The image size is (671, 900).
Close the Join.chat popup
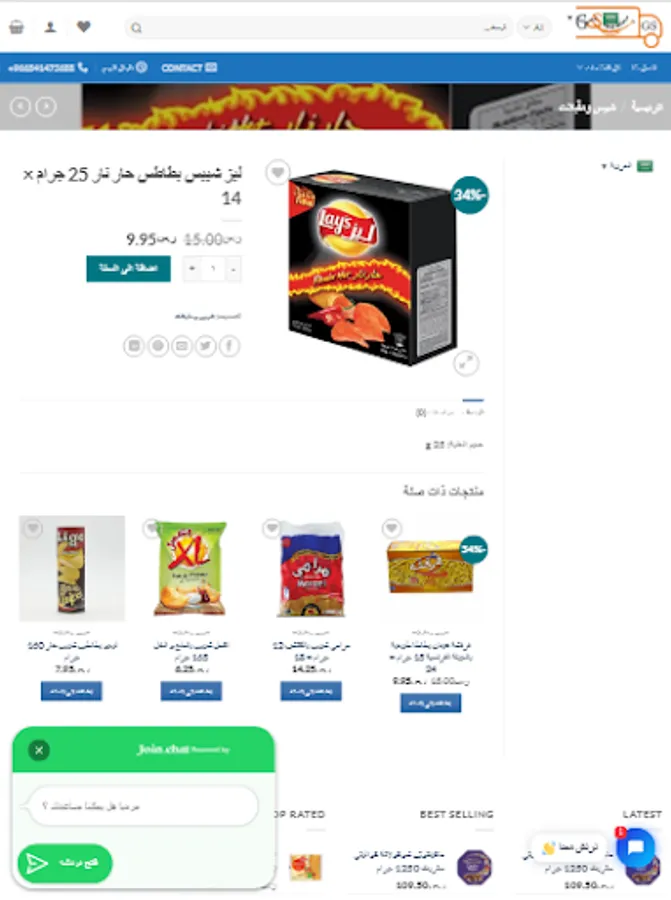pyautogui.click(x=39, y=750)
